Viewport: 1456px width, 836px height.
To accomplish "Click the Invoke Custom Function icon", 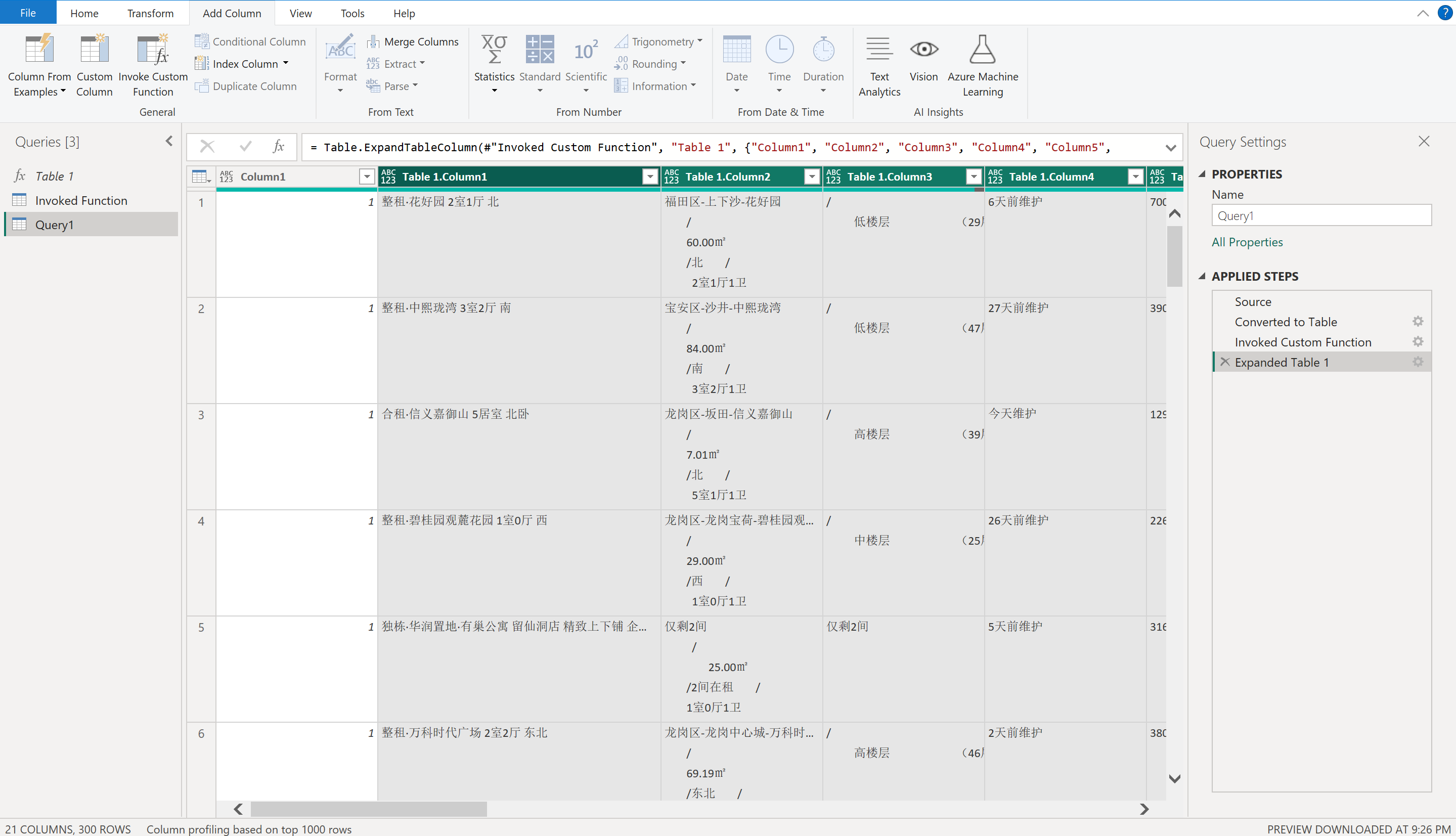I will point(152,51).
